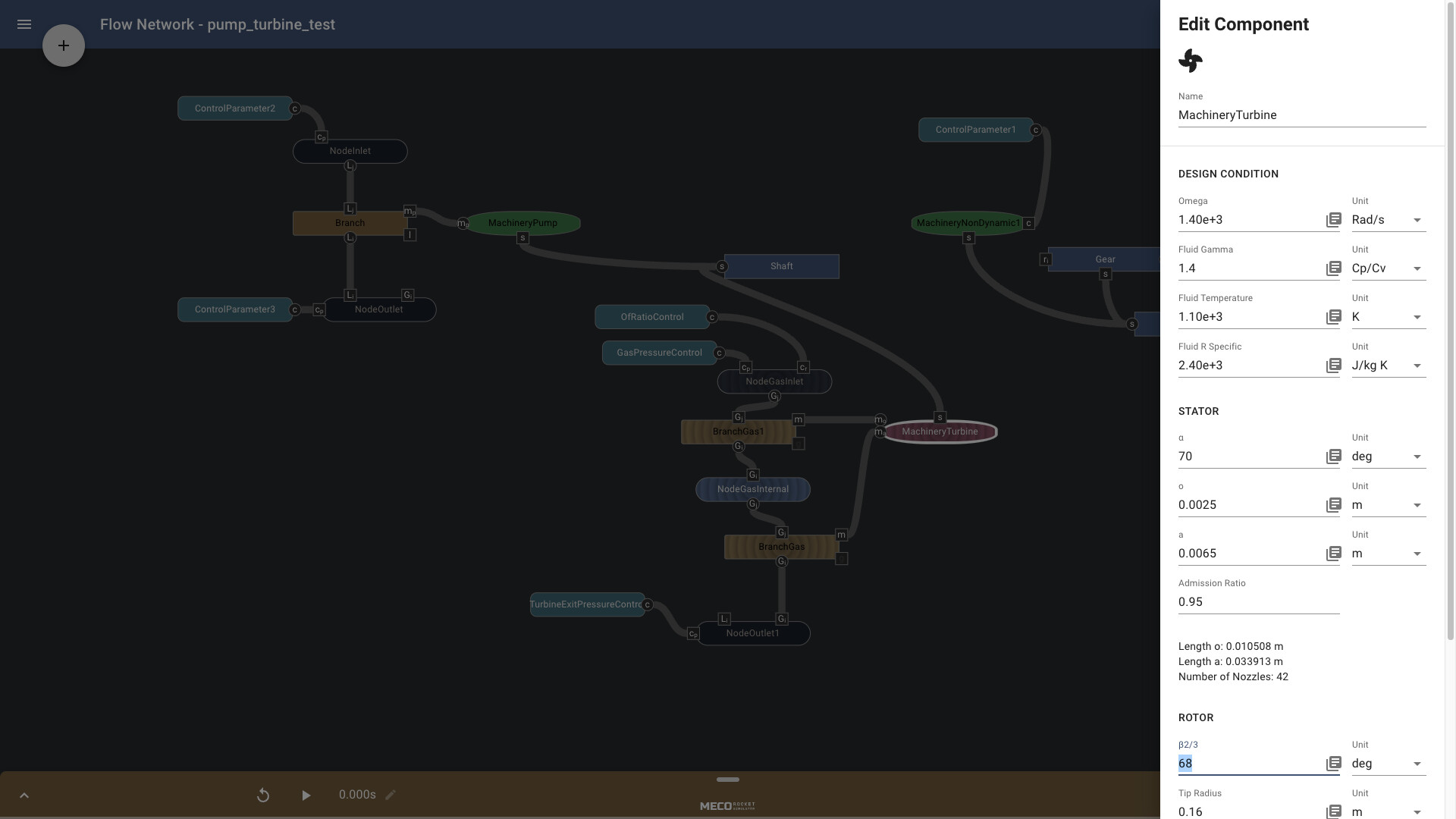Image resolution: width=1456 pixels, height=819 pixels.
Task: Copy the β2/3 rotor value via clipboard icon
Action: [x=1333, y=764]
